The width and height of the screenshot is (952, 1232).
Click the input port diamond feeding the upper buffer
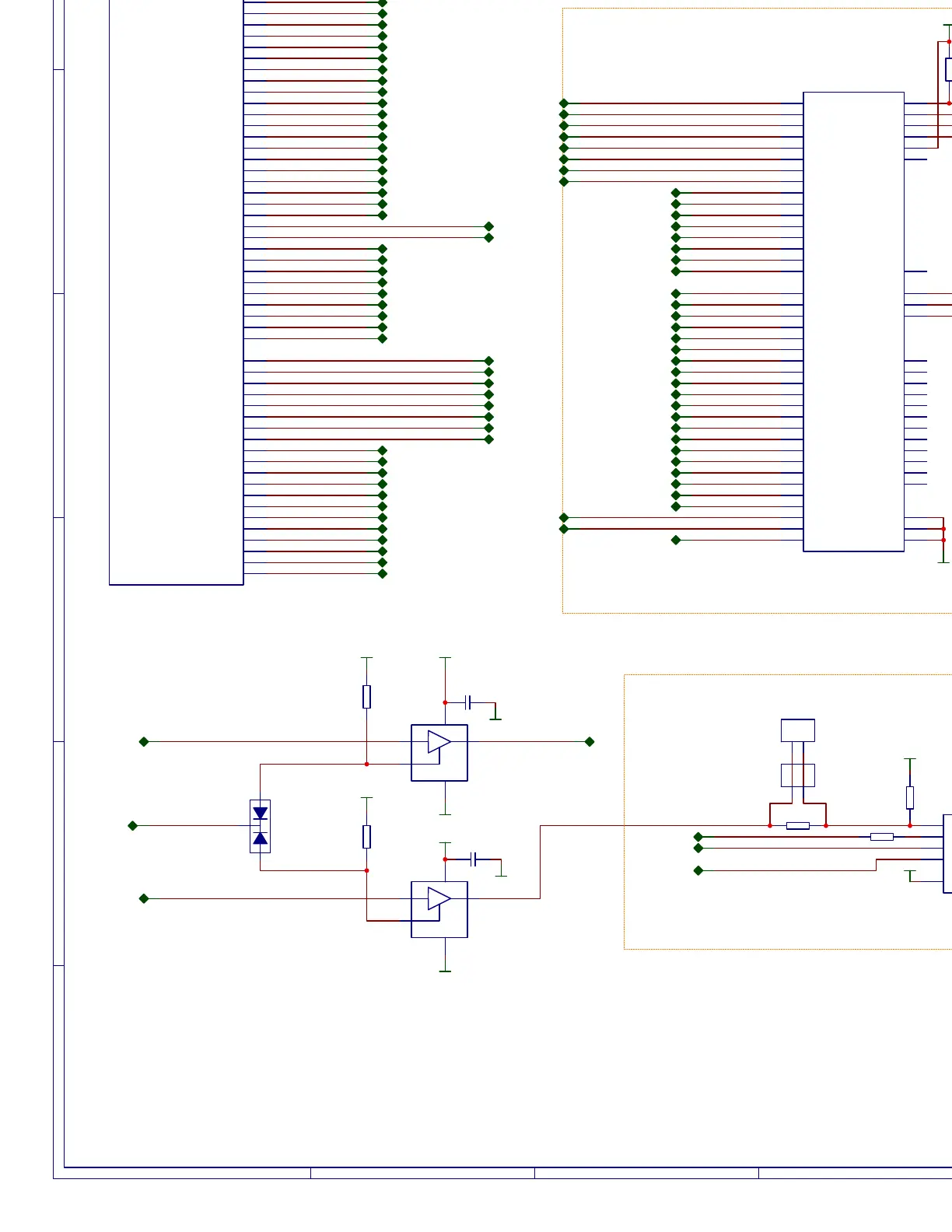click(x=144, y=742)
